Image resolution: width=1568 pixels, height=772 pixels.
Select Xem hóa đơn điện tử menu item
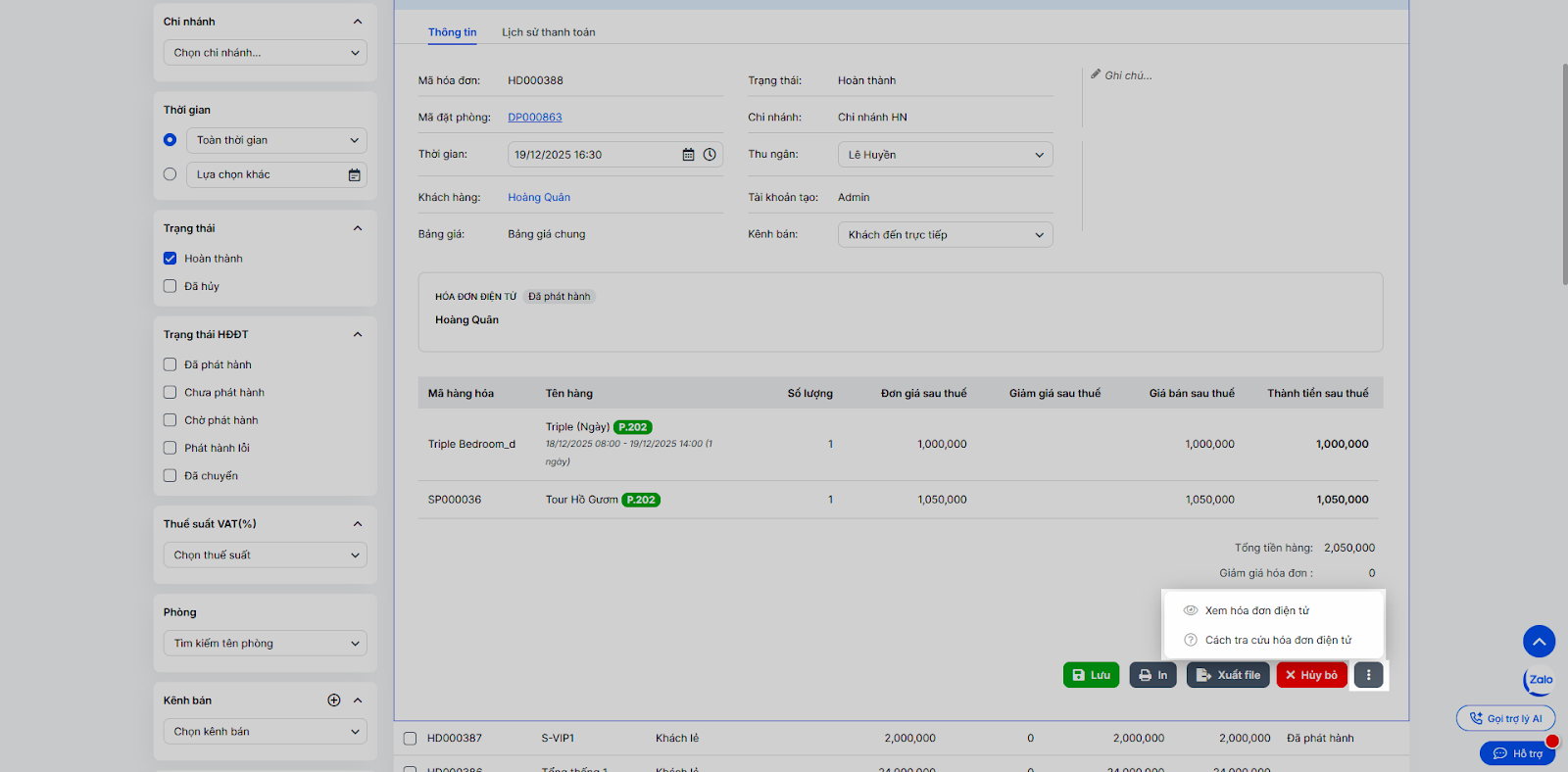[1256, 610]
